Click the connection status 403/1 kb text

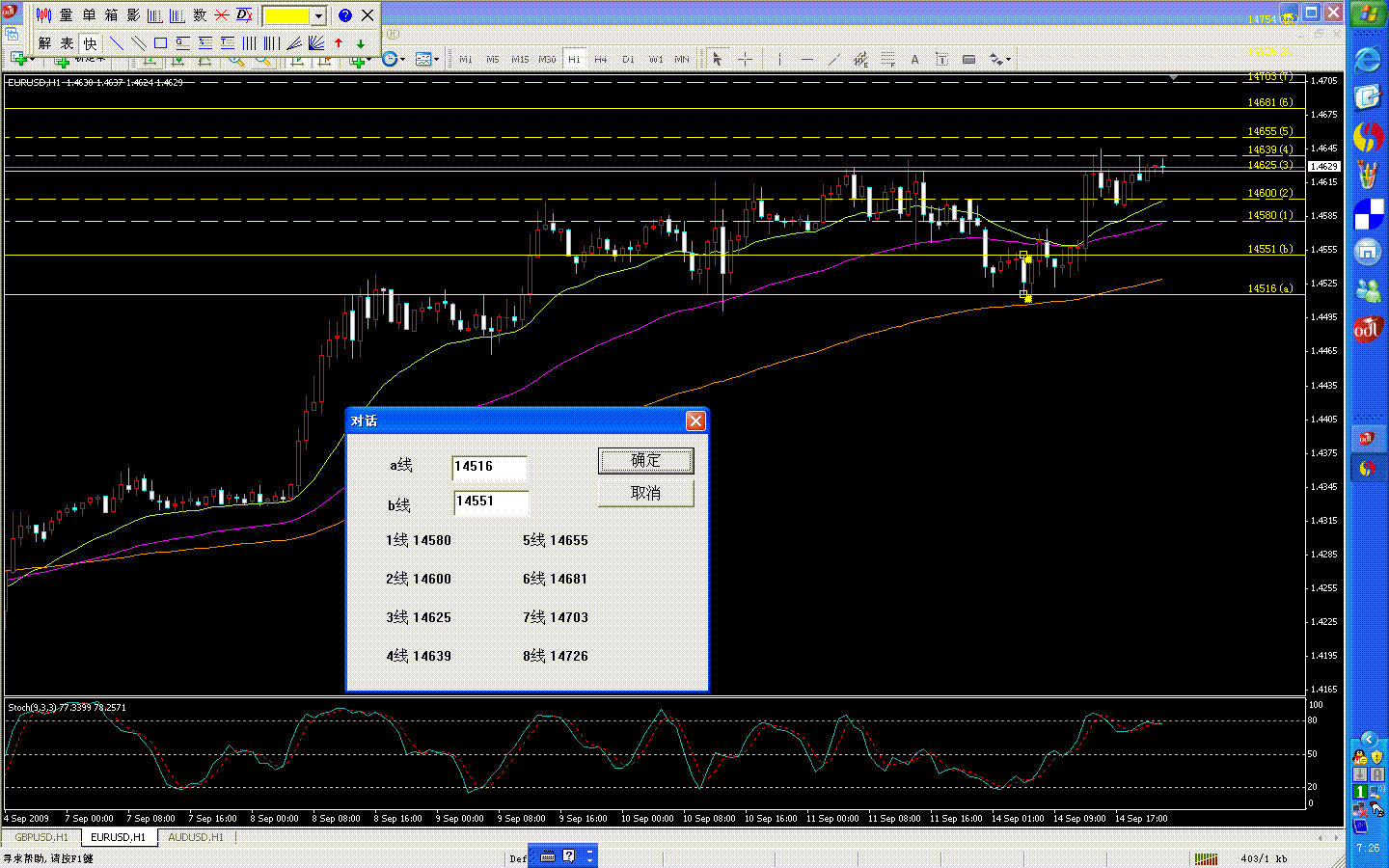[1264, 858]
